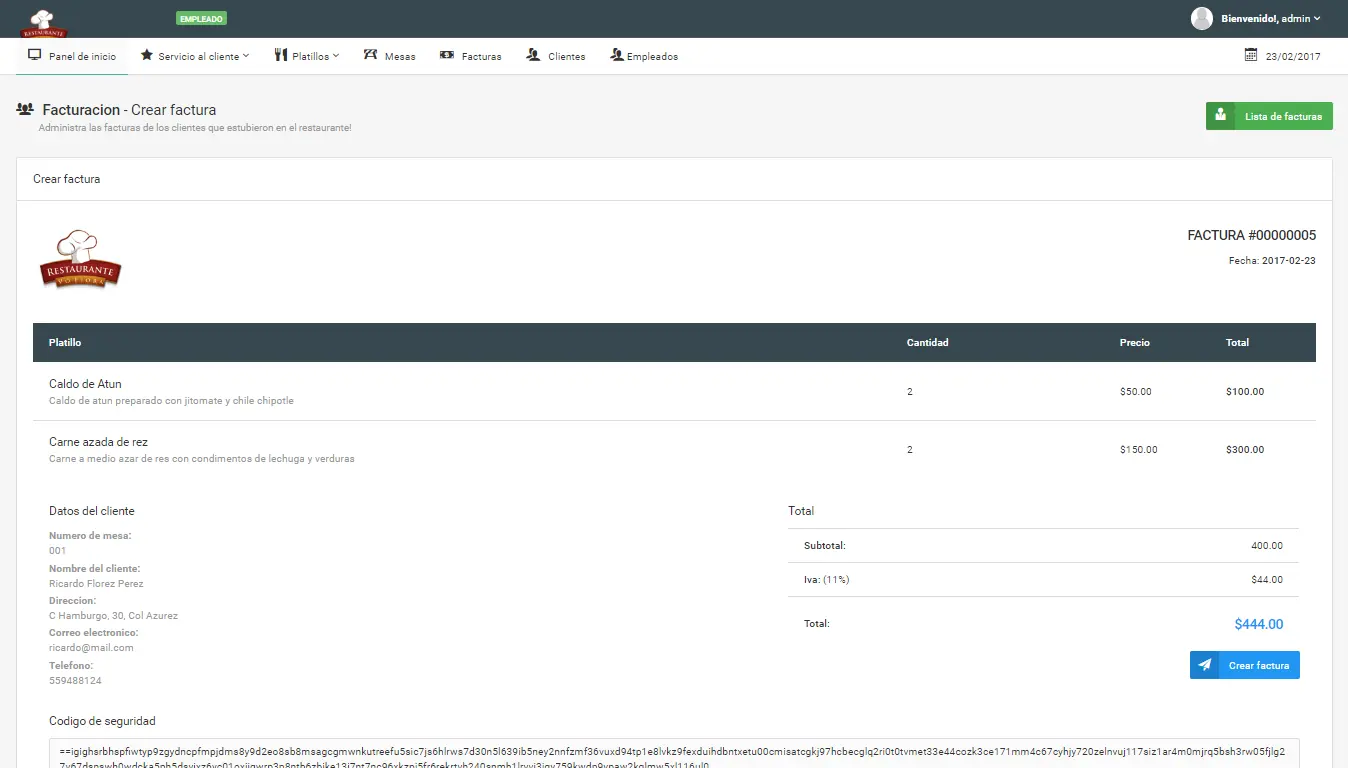The image size is (1348, 768).
Task: Click the Restaurante logo on the invoice
Action: click(81, 259)
